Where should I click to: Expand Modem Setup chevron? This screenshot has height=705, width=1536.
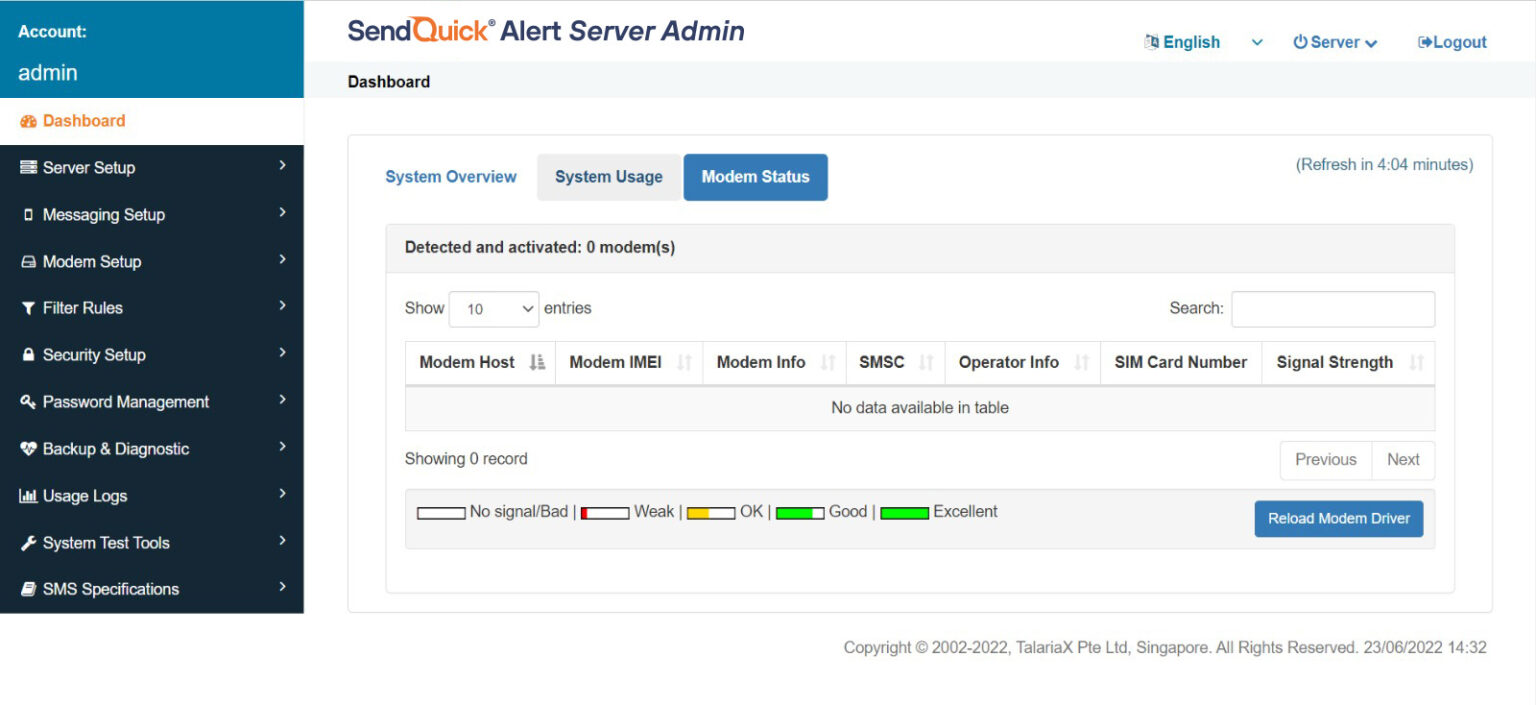coord(283,259)
